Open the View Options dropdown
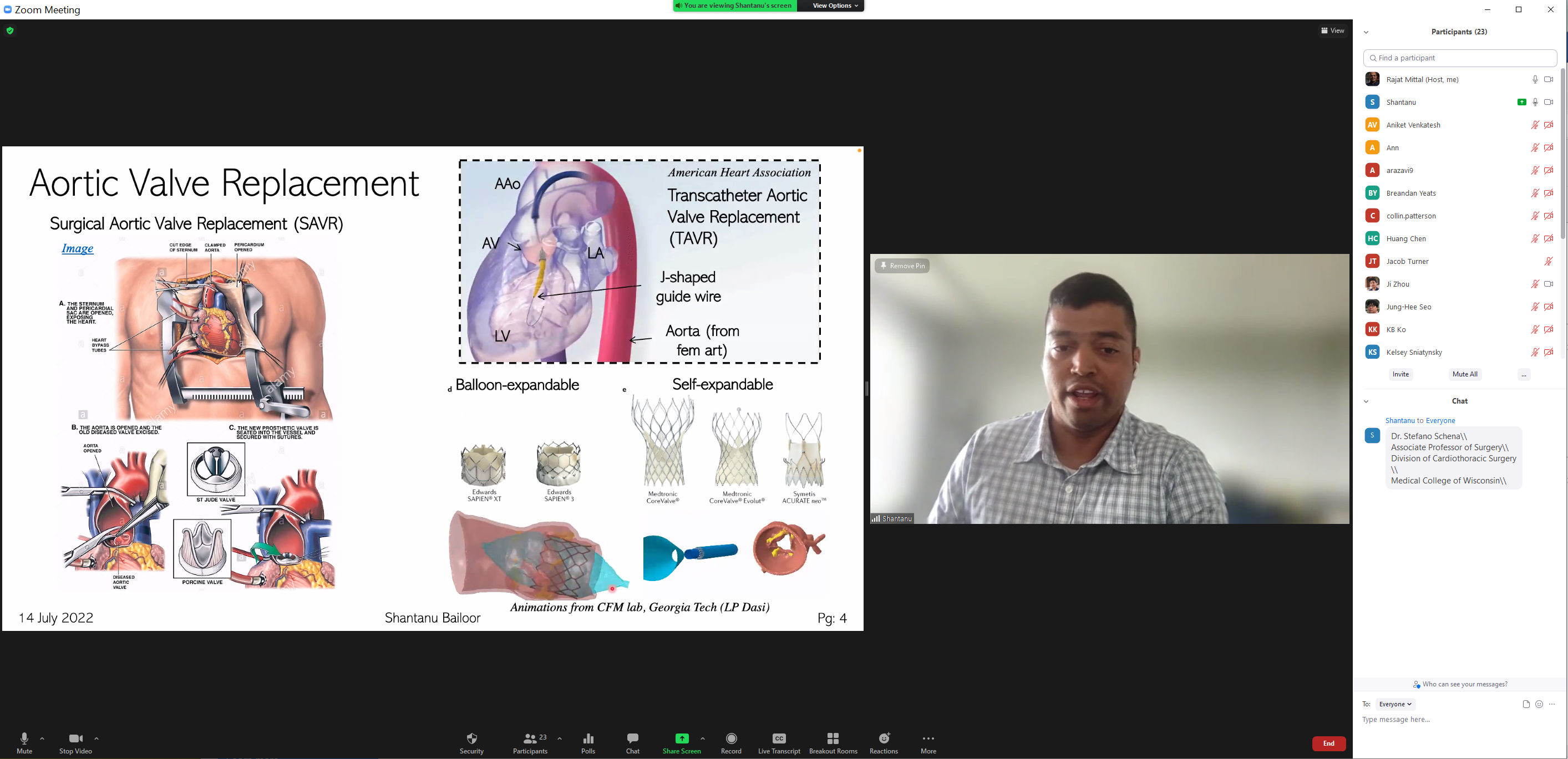Screen dimensions: 1568x759 coord(835,6)
